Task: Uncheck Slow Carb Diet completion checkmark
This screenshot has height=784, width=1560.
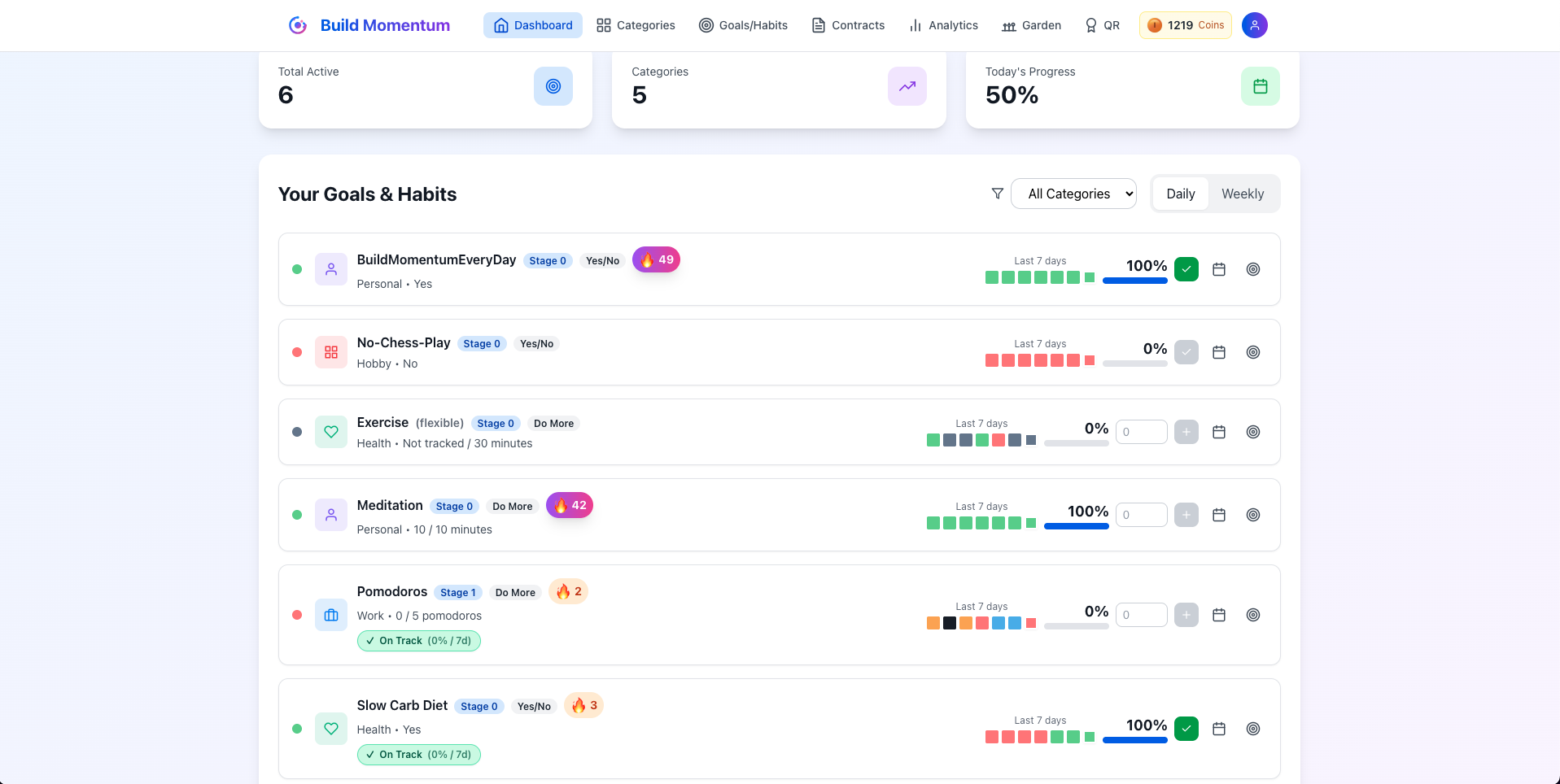Action: click(1186, 729)
